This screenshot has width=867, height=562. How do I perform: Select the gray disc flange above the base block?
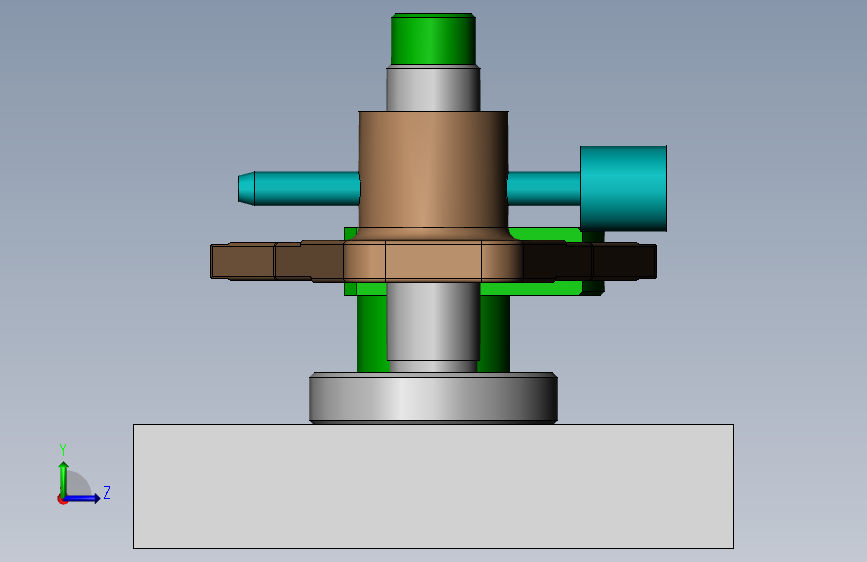click(433, 398)
